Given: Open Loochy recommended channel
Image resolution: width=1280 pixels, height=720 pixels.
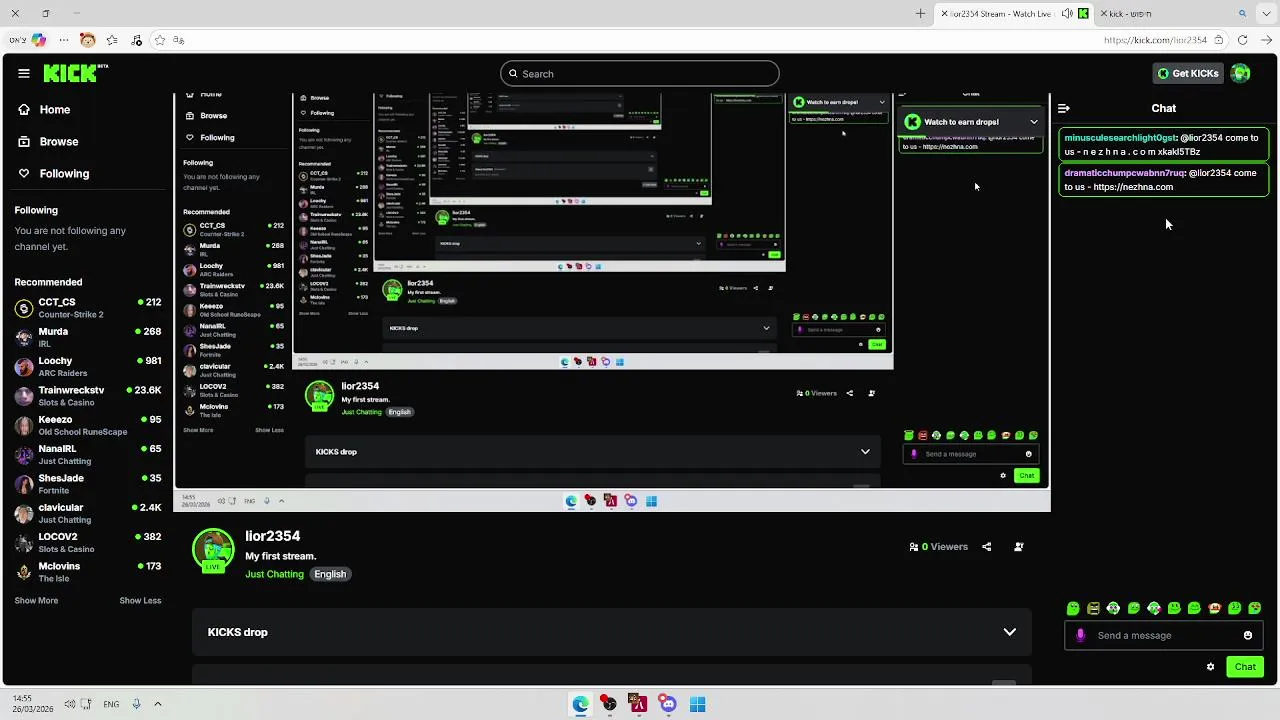Looking at the screenshot, I should (88, 366).
